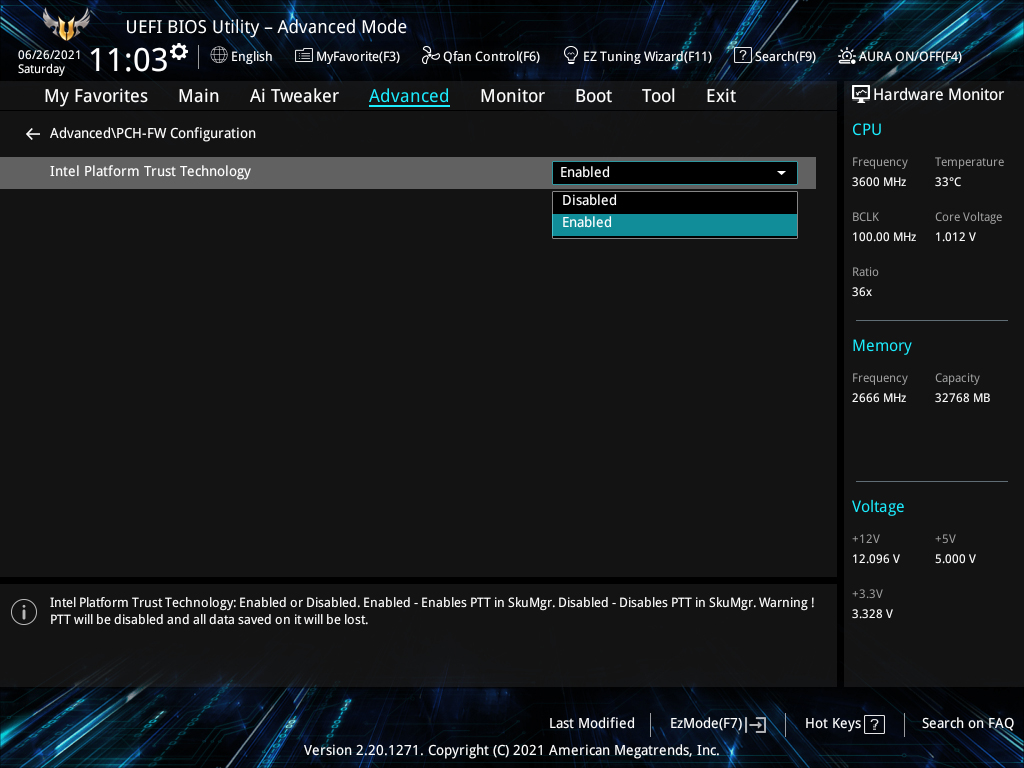
Task: Click the Advanced\PCH-FW Configuration breadcrumb
Action: pos(153,133)
